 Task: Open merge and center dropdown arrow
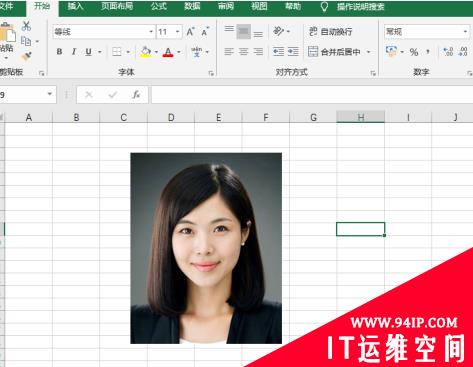pos(368,52)
